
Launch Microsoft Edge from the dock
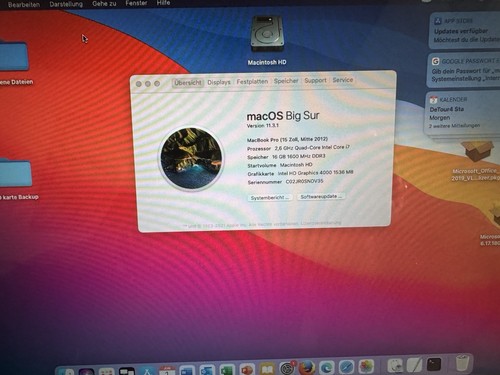327,367
